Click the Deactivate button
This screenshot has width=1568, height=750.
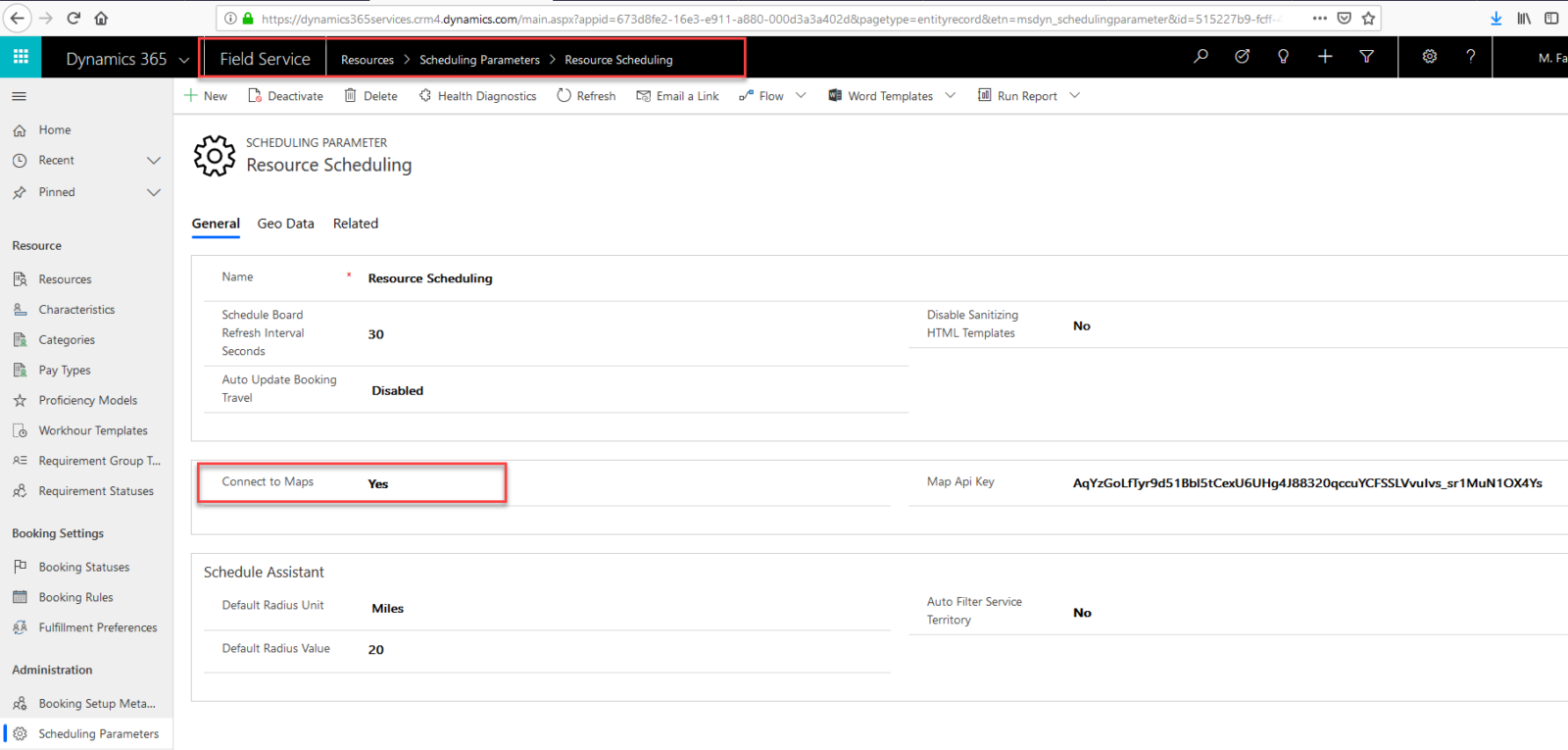click(285, 96)
